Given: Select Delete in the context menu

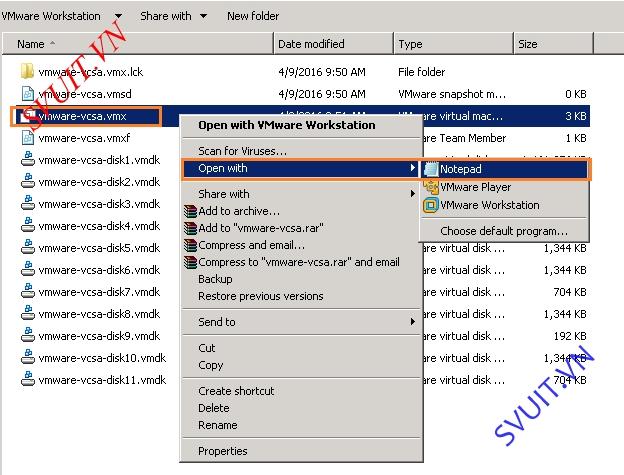Looking at the screenshot, I should (214, 408).
